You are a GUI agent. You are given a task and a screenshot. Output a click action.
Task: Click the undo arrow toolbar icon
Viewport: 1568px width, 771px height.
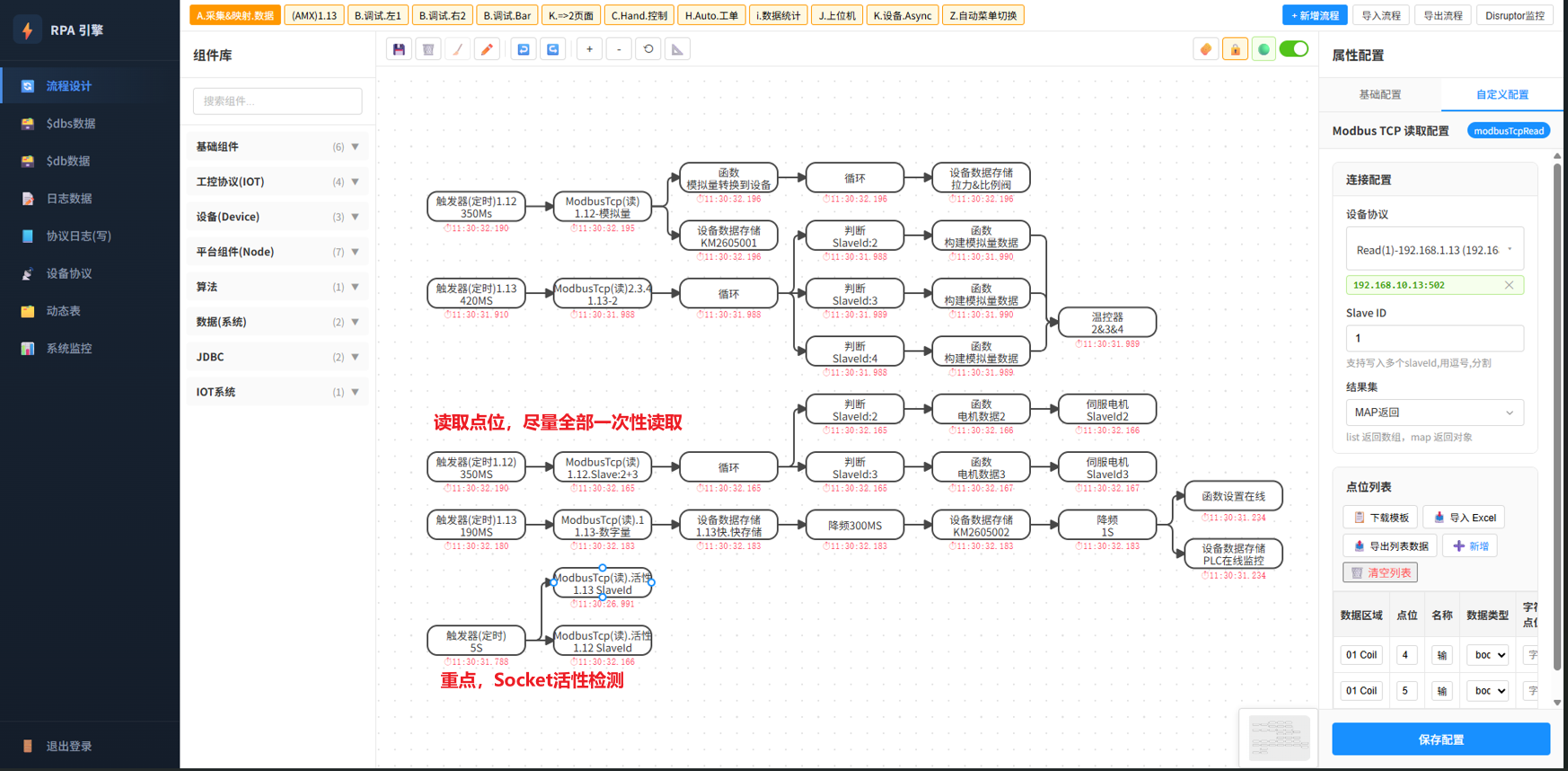pyautogui.click(x=524, y=49)
